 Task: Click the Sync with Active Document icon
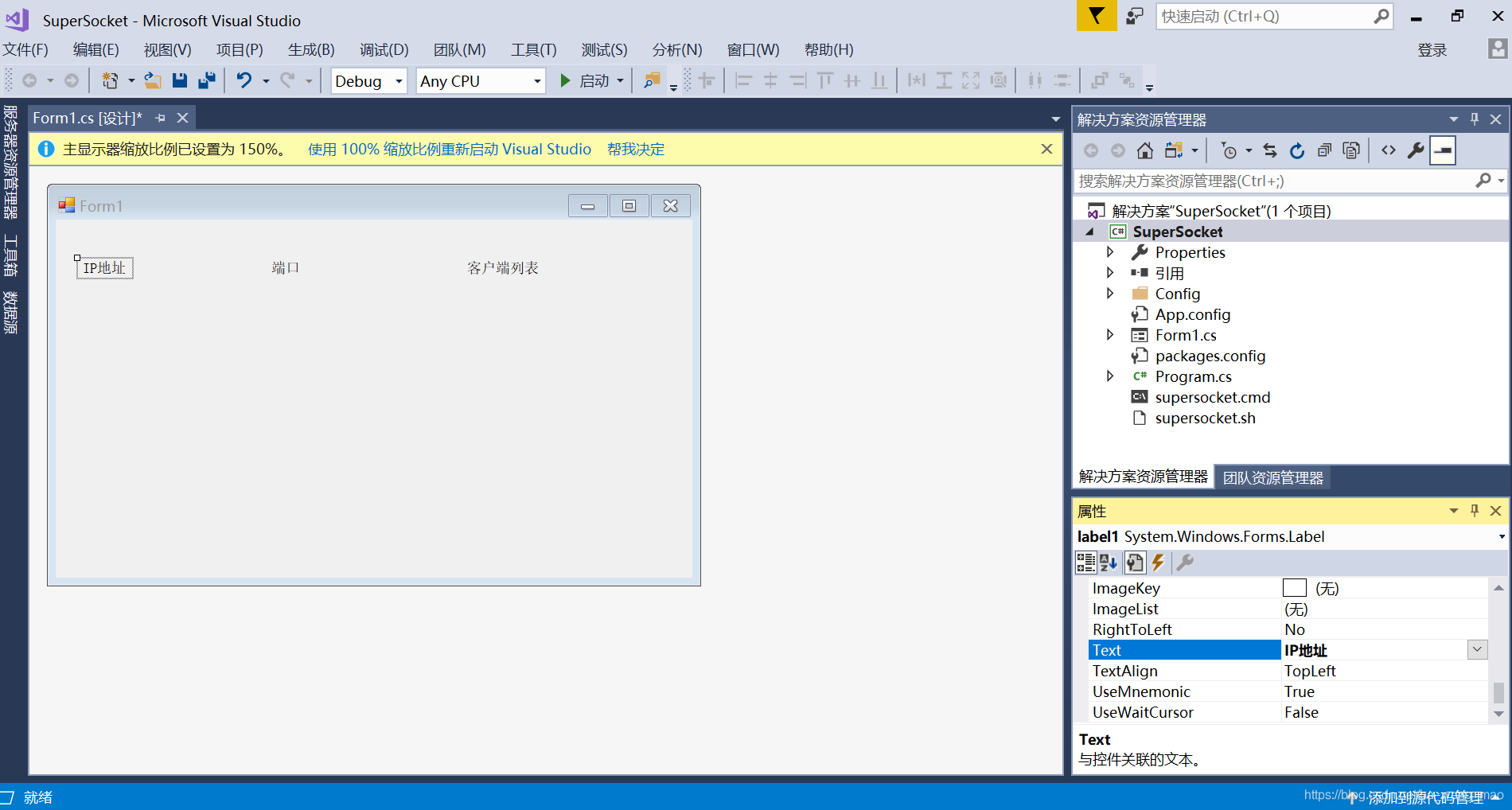pos(1270,150)
